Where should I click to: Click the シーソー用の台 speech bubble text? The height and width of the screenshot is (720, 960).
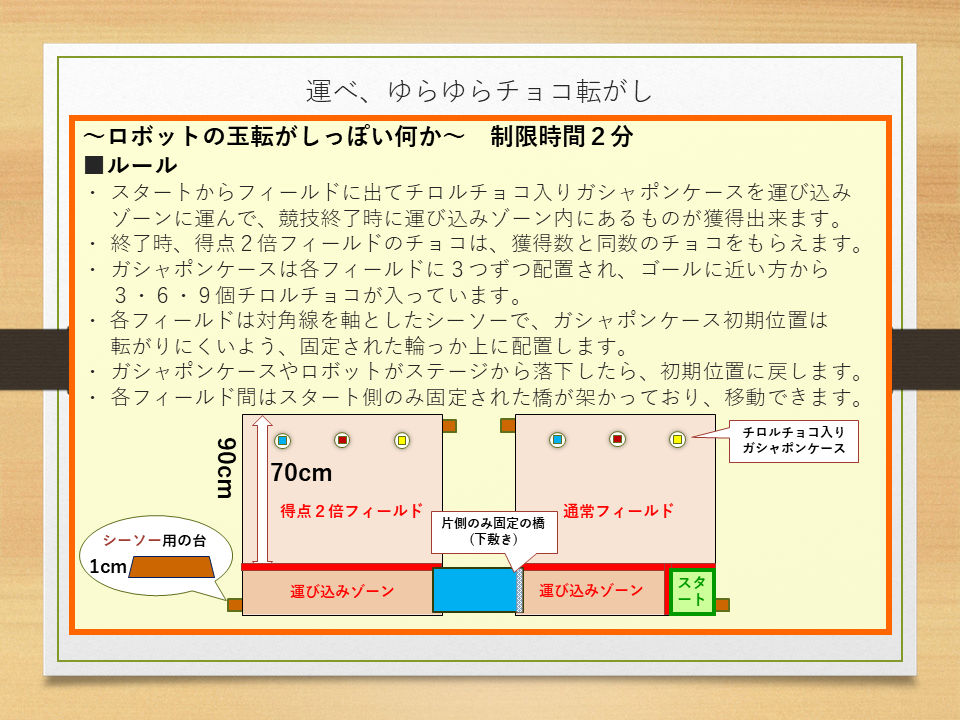point(161,540)
